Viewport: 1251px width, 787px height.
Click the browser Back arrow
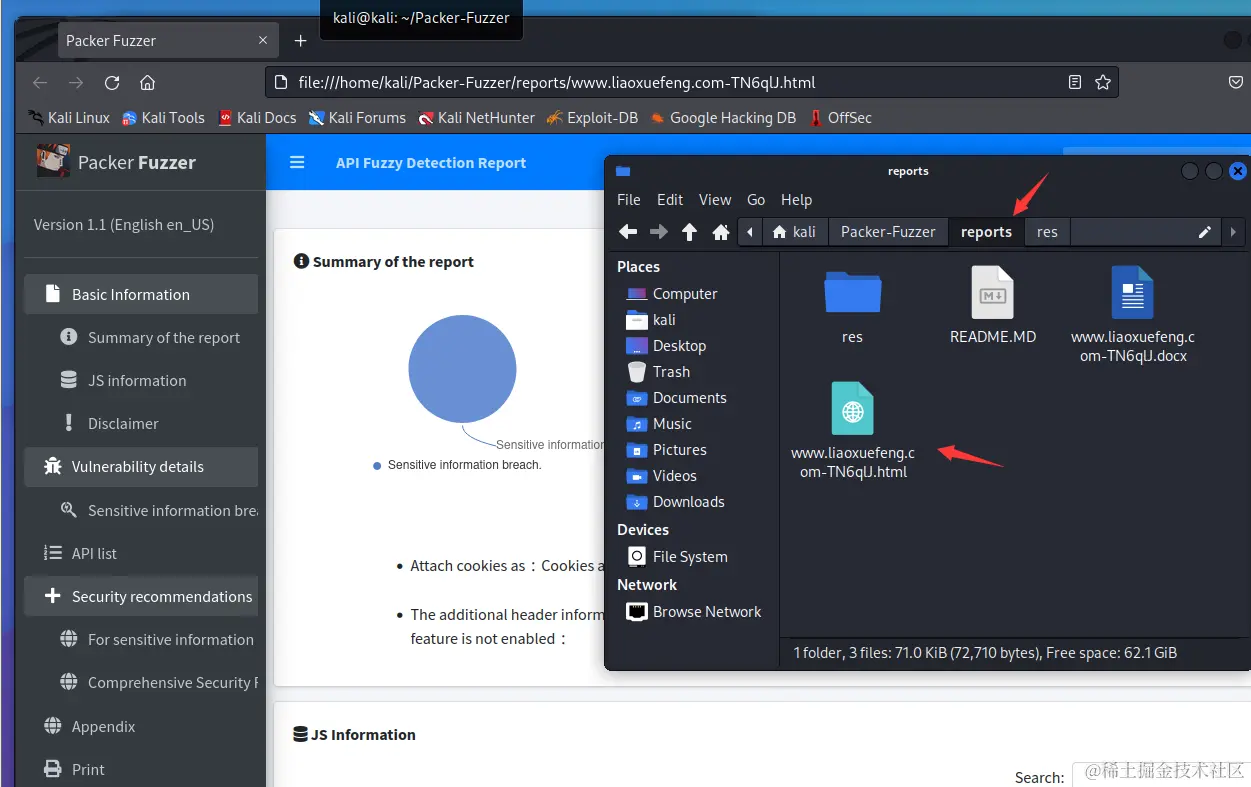[40, 83]
